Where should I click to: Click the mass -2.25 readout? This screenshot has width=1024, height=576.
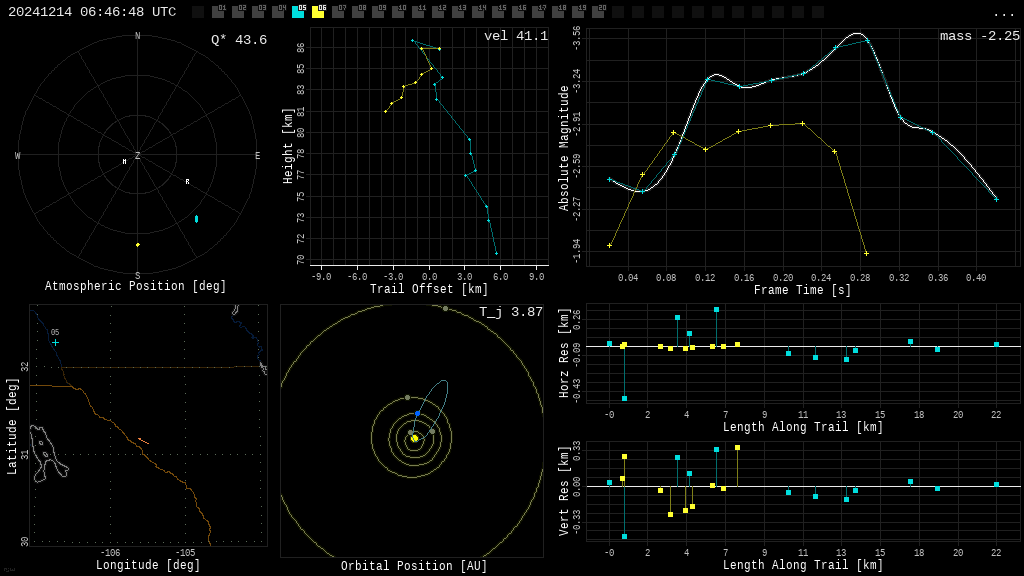[979, 37]
